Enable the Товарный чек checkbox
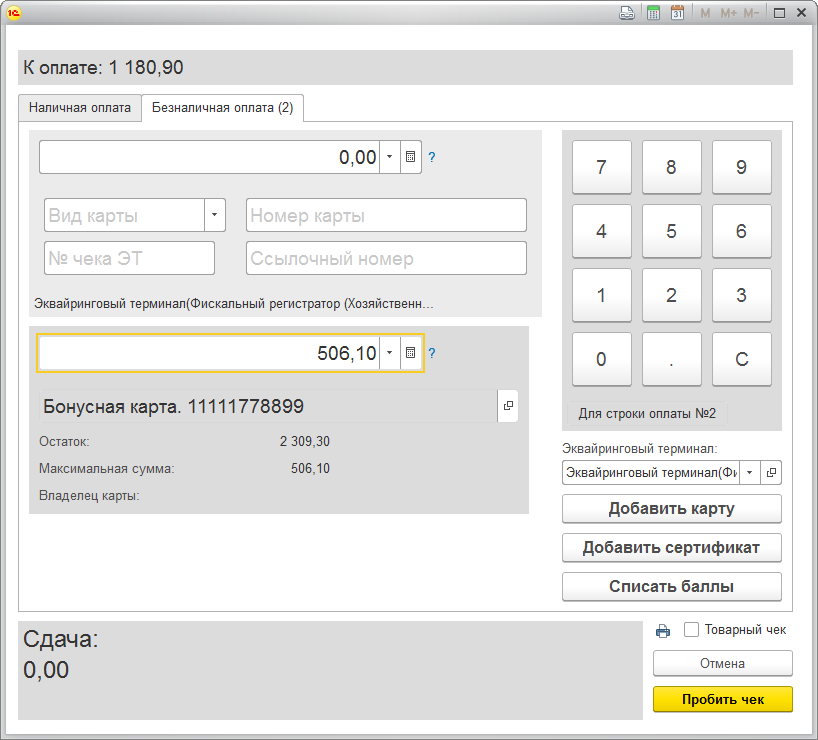This screenshot has height=740, width=818. [691, 629]
